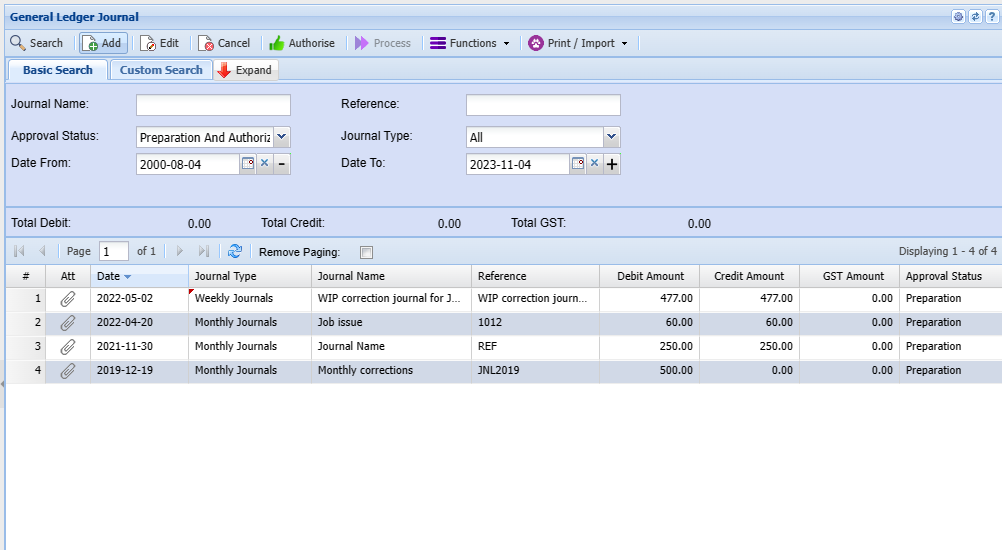Expand the search panel
The image size is (1002, 550).
246,70
